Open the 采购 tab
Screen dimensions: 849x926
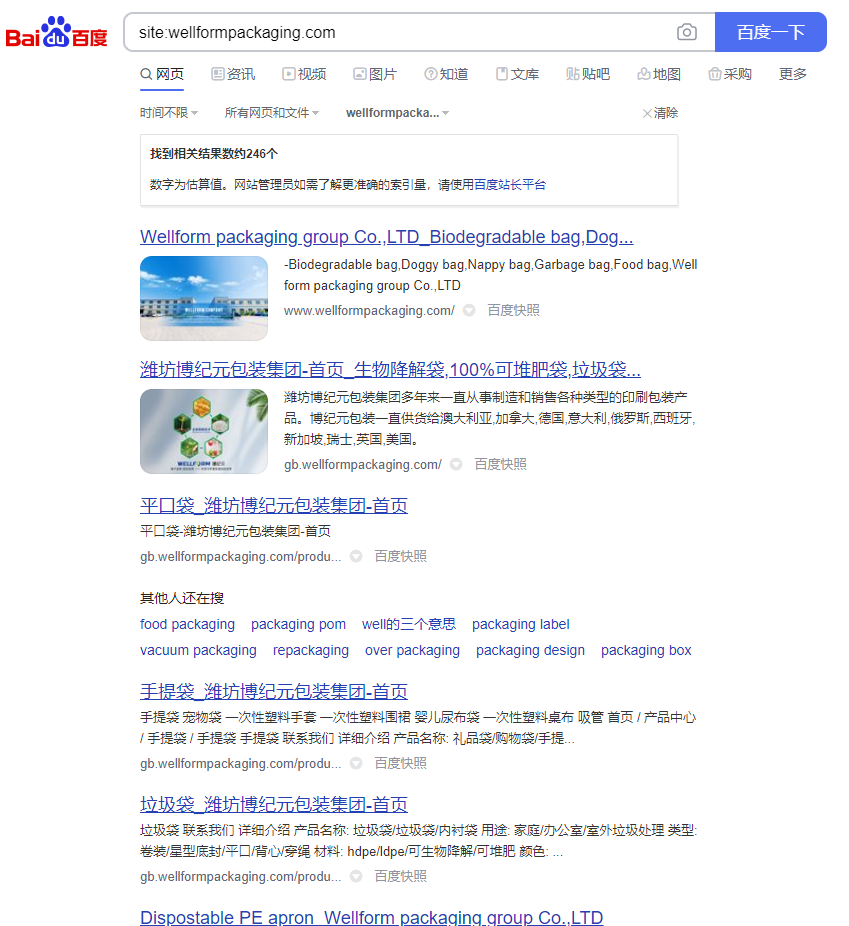pos(730,74)
